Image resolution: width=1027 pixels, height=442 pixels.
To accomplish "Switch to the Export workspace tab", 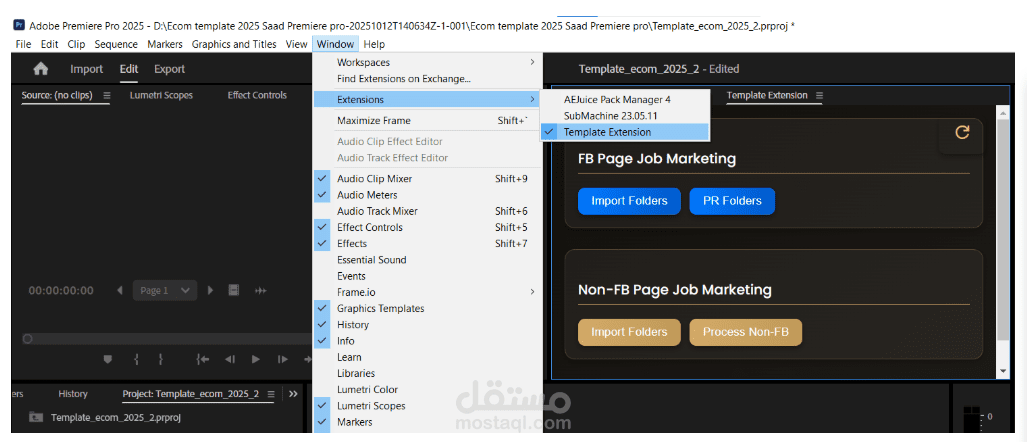I will [170, 69].
